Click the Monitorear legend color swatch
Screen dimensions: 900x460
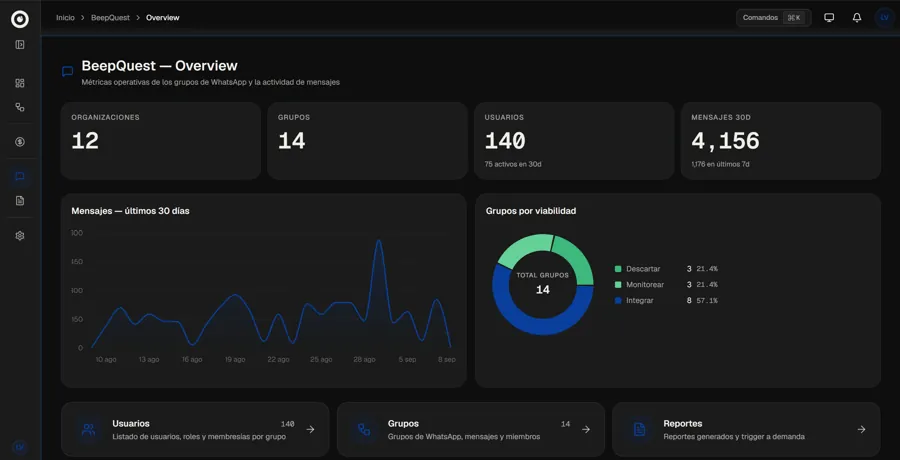618,284
